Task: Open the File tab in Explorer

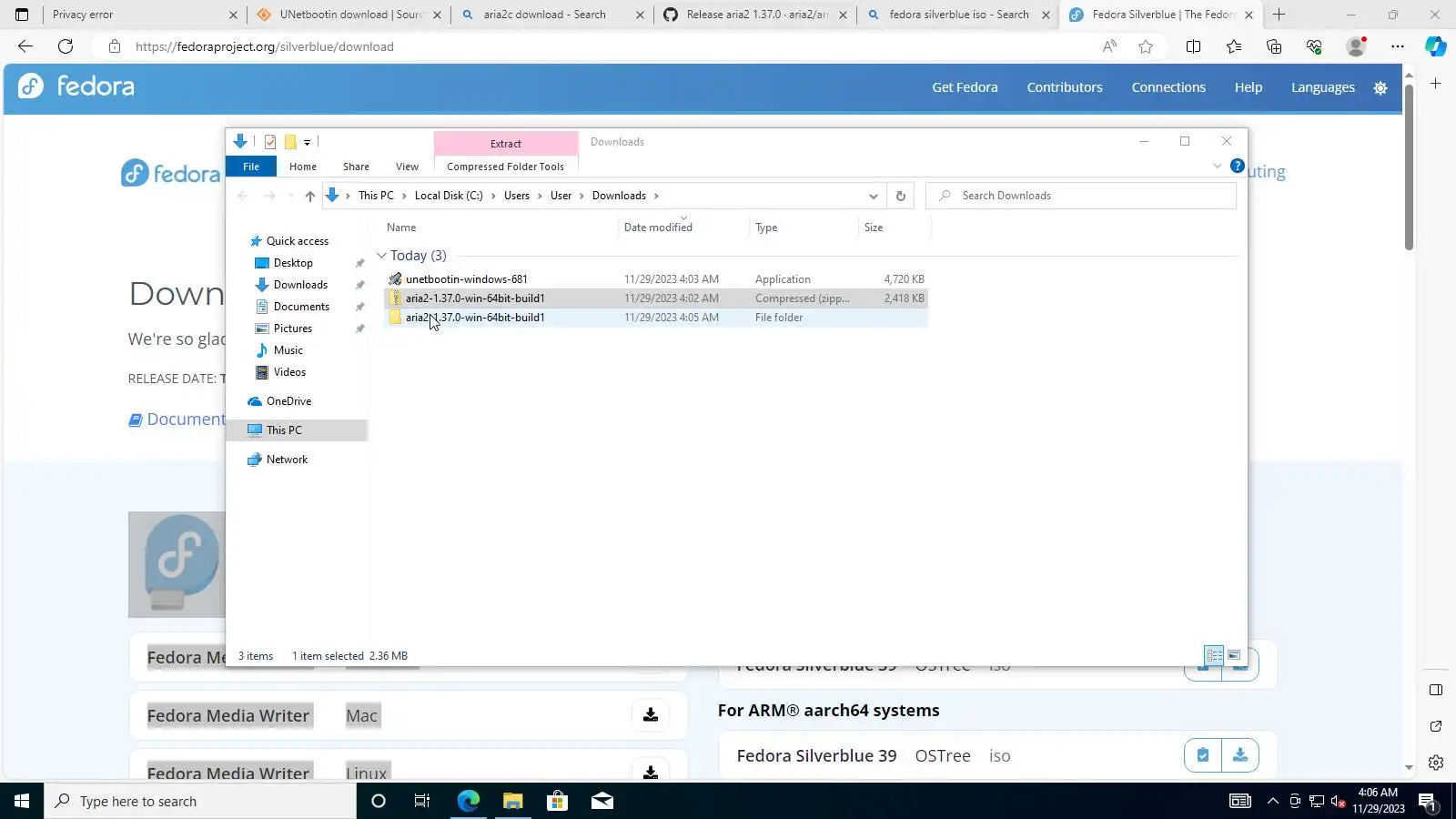Action: [251, 167]
